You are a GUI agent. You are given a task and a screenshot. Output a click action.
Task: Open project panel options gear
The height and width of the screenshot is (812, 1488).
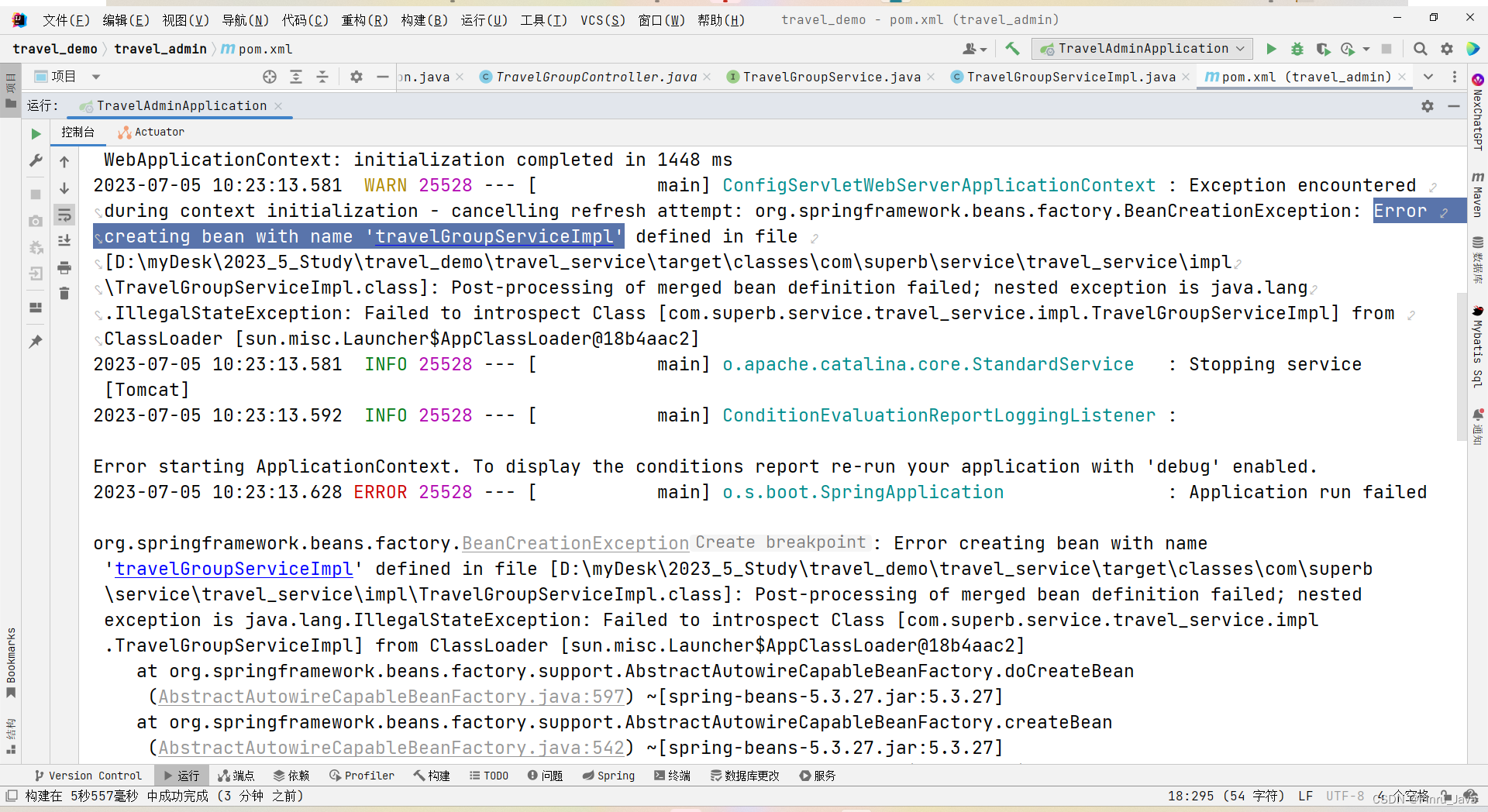click(356, 77)
